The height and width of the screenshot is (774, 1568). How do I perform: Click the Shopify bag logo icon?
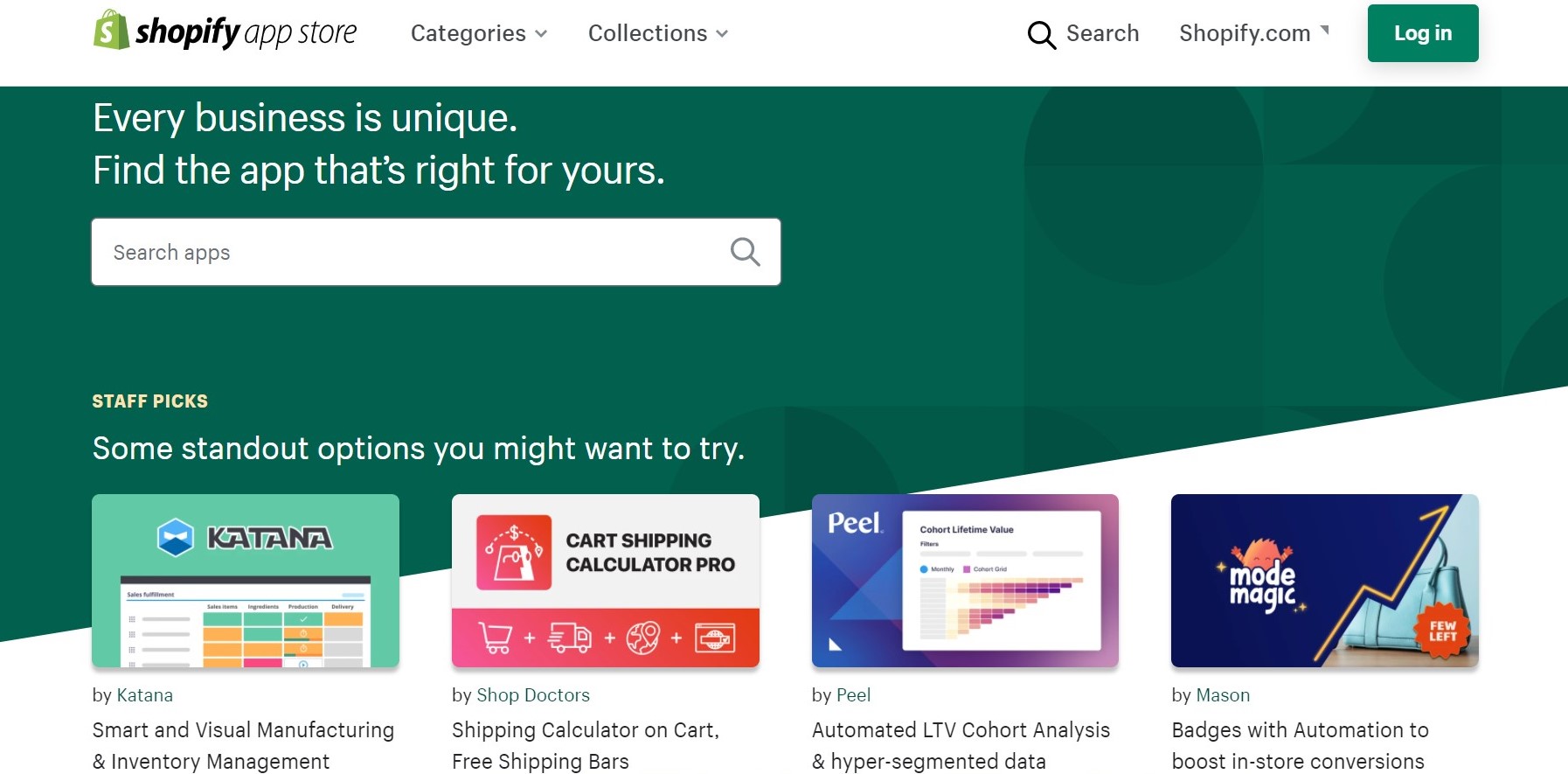111,31
